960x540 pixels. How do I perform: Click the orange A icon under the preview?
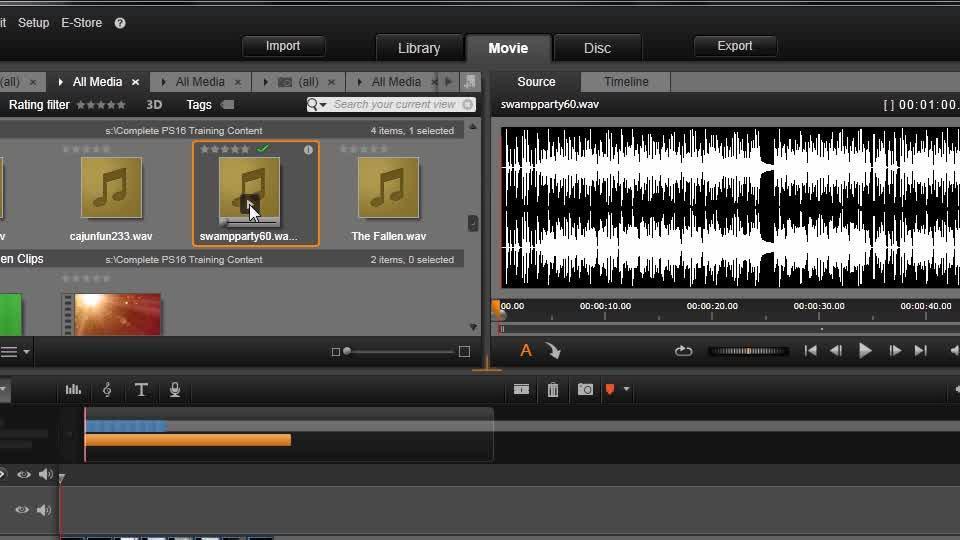[x=526, y=351]
